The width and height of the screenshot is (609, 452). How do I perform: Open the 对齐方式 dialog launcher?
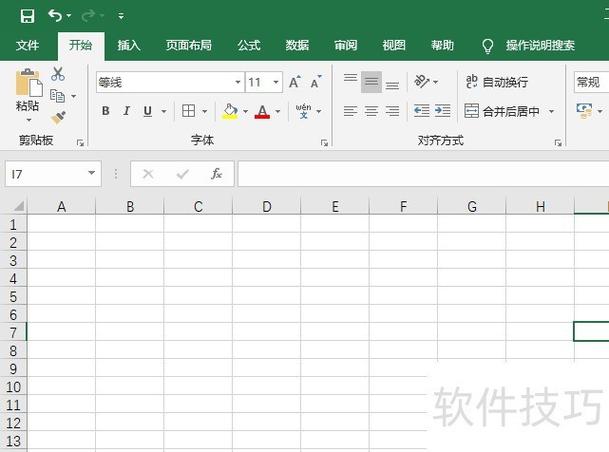pos(558,143)
